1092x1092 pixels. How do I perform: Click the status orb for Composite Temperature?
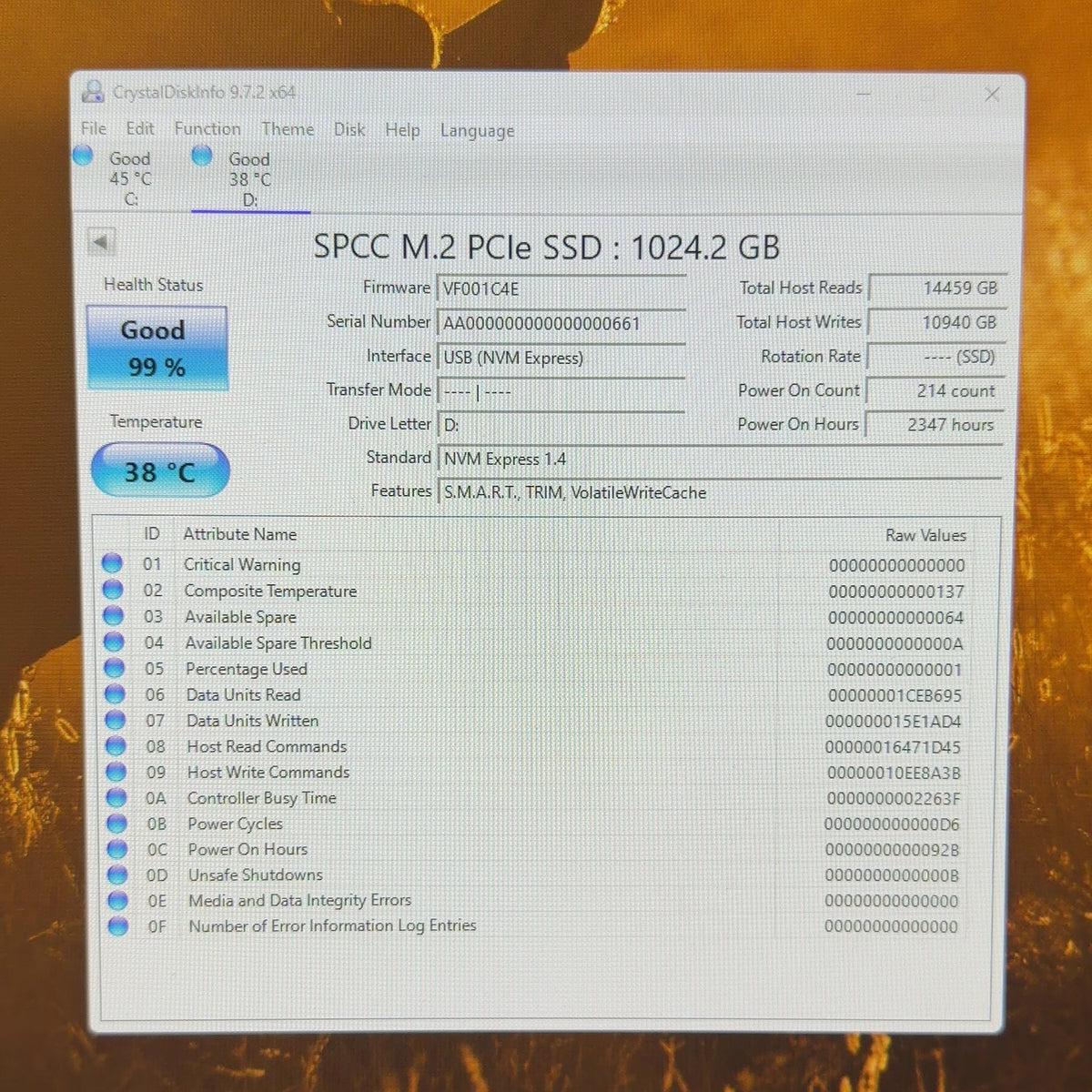coord(113,590)
